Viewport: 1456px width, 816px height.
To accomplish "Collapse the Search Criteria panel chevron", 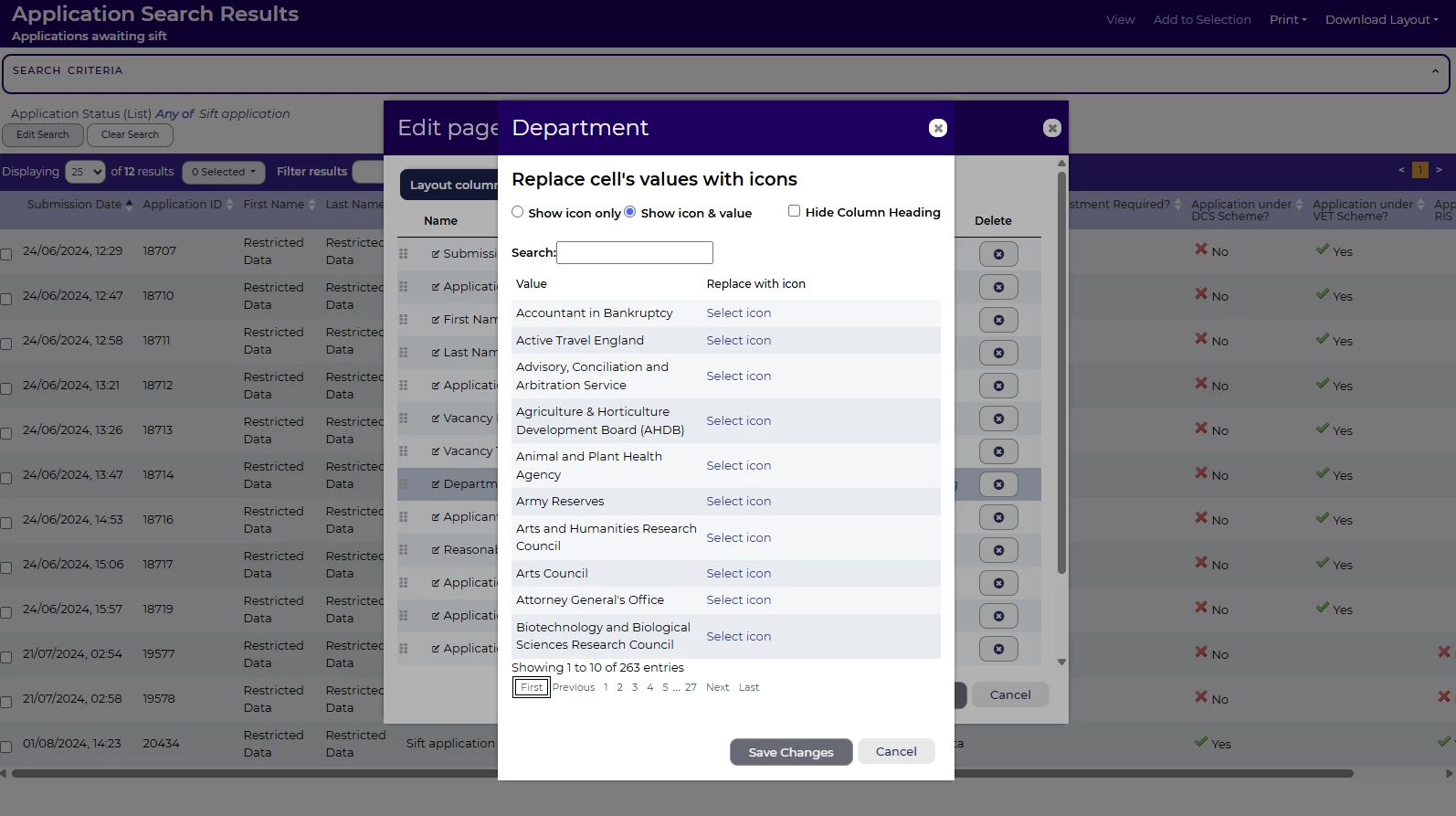I will (1435, 71).
